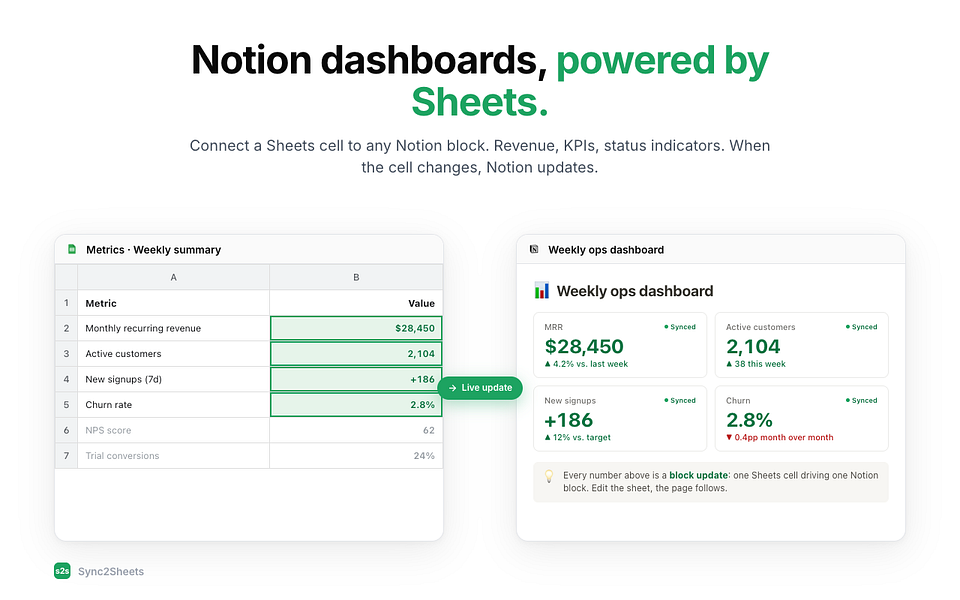960x600 pixels.
Task: Select the 2,104 cell in the sheet
Action: click(356, 354)
